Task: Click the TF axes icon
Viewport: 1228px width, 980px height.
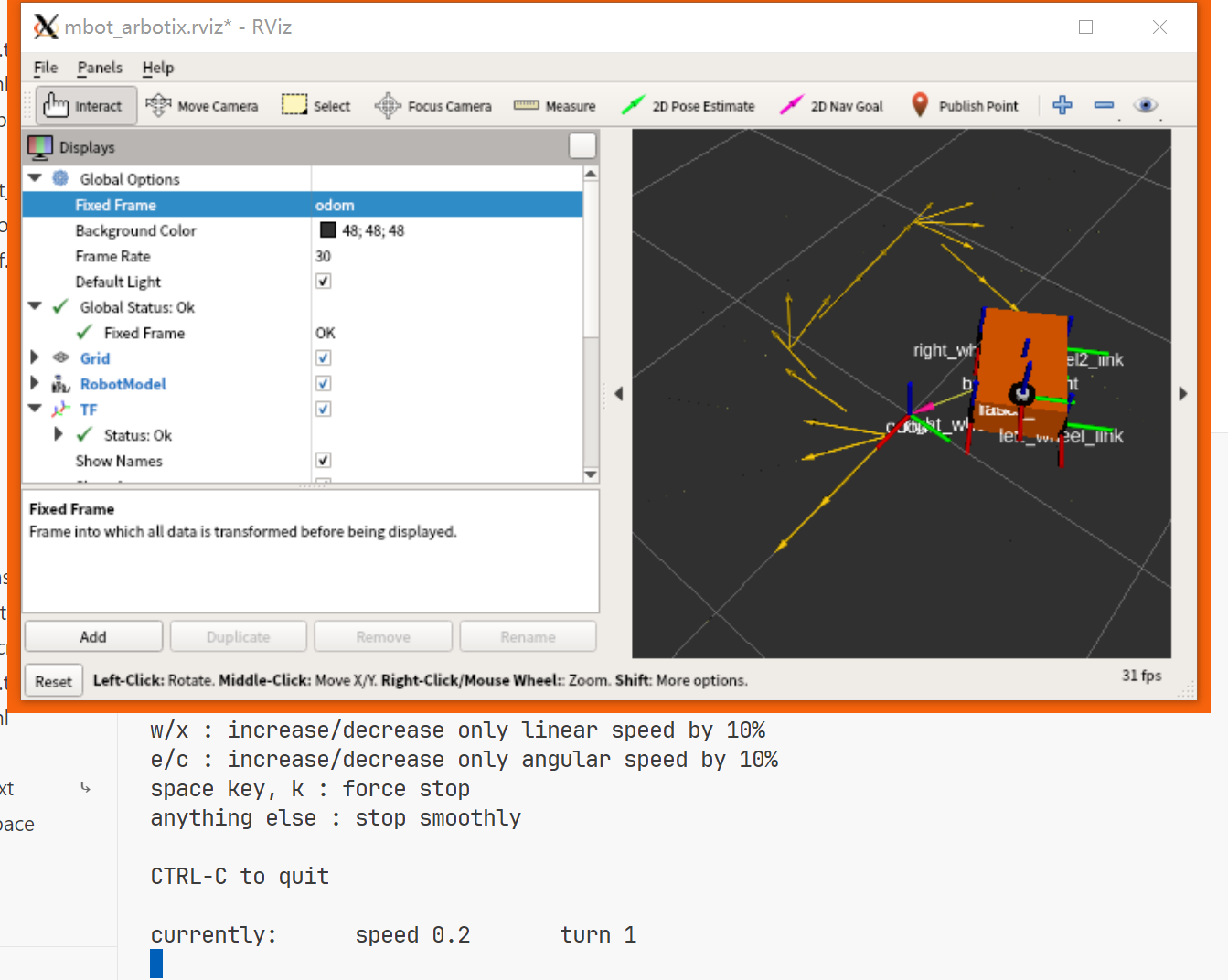Action: coord(60,410)
